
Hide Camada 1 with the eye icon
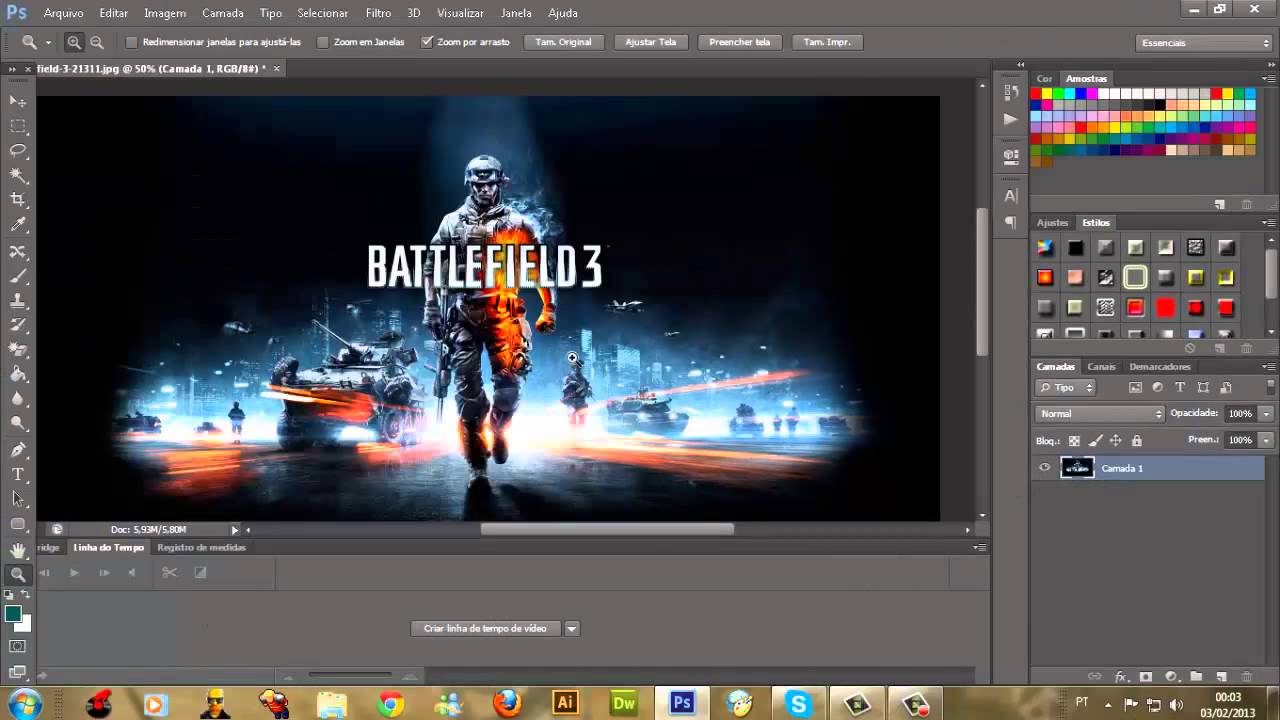point(1045,467)
